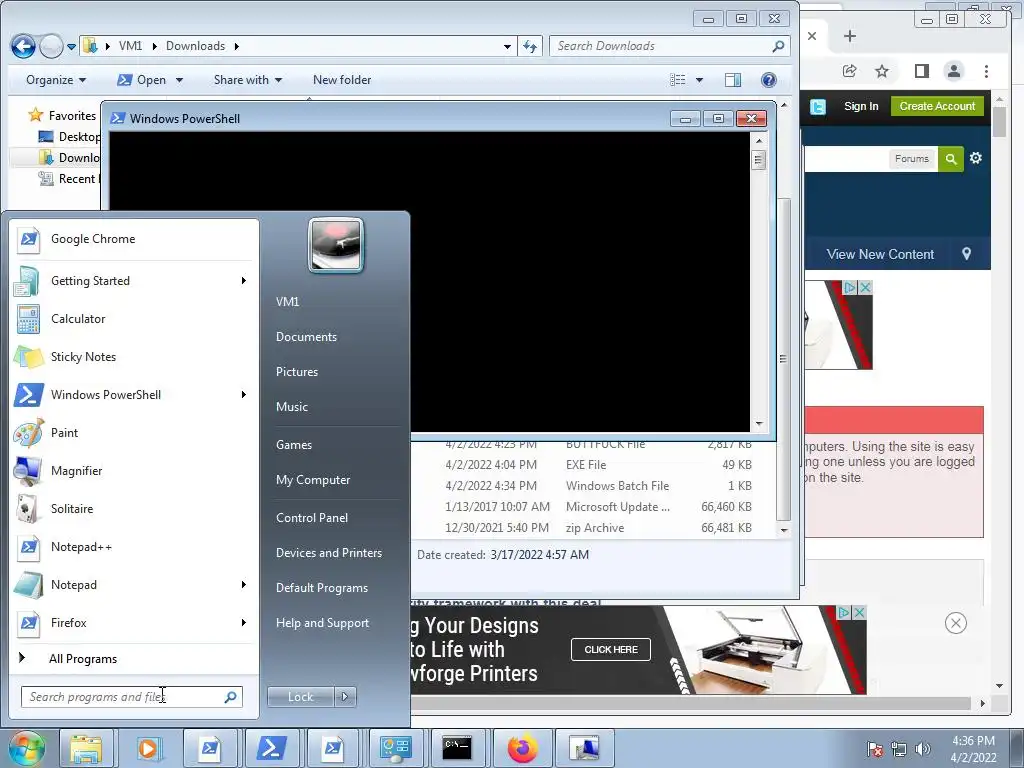Launch Firefox from Start menu list

[x=134, y=622]
